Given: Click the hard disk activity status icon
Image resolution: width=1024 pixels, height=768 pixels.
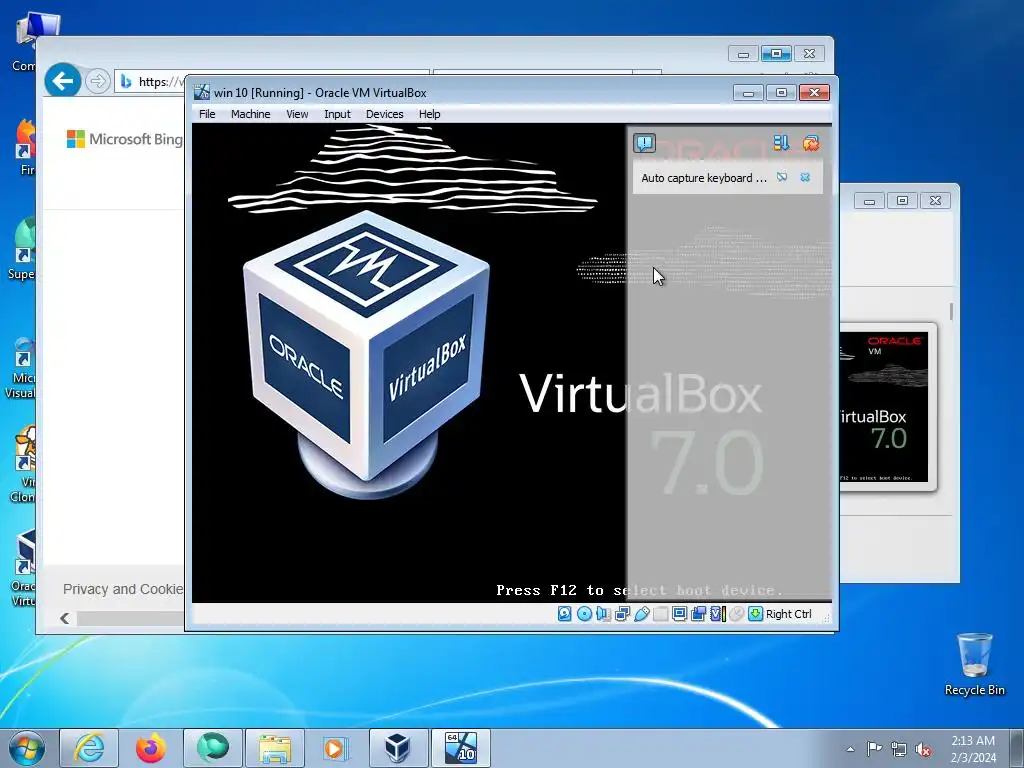Looking at the screenshot, I should point(565,614).
